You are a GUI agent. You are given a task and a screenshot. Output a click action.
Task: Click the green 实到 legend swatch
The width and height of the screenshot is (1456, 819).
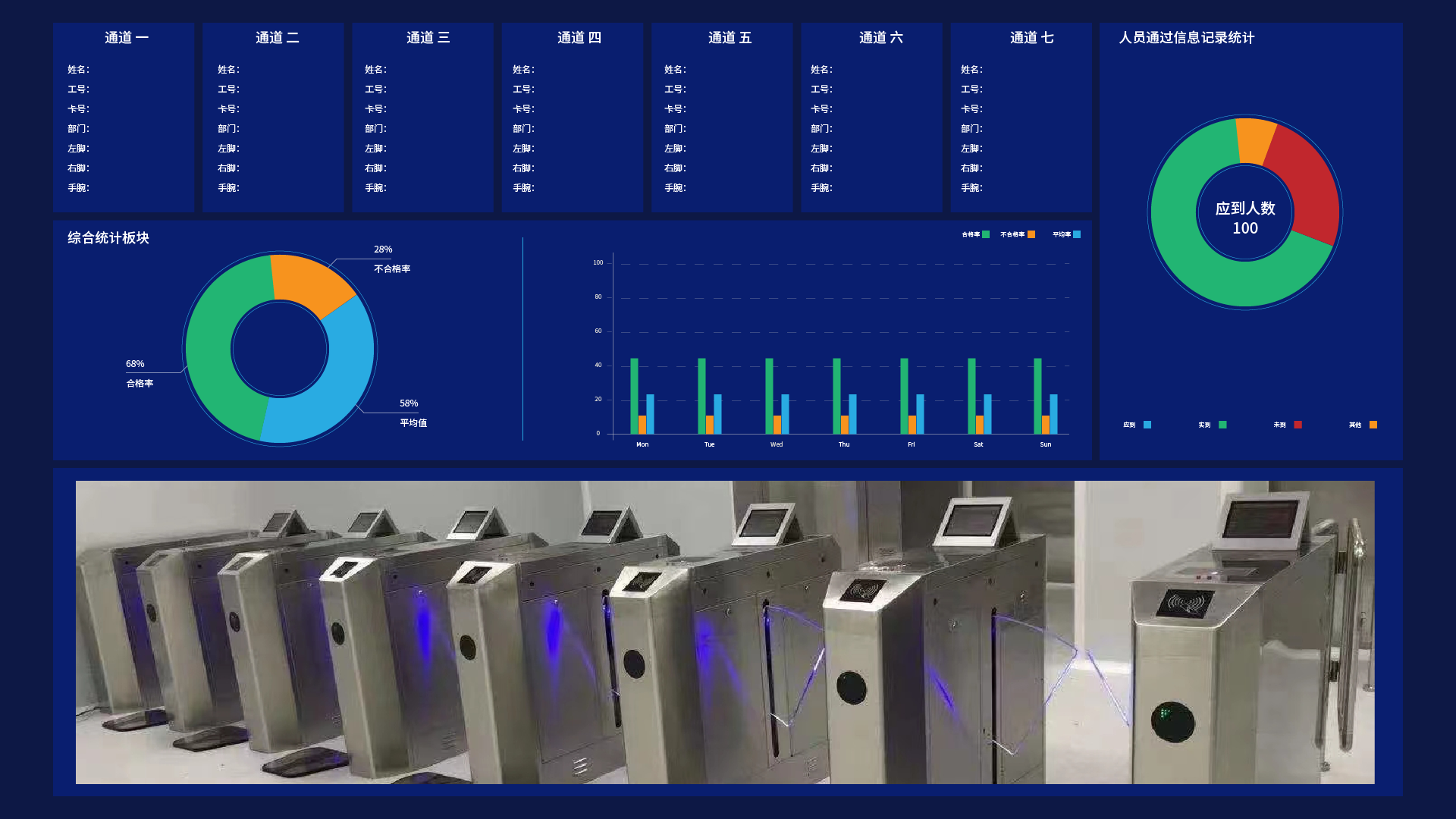(x=1222, y=425)
